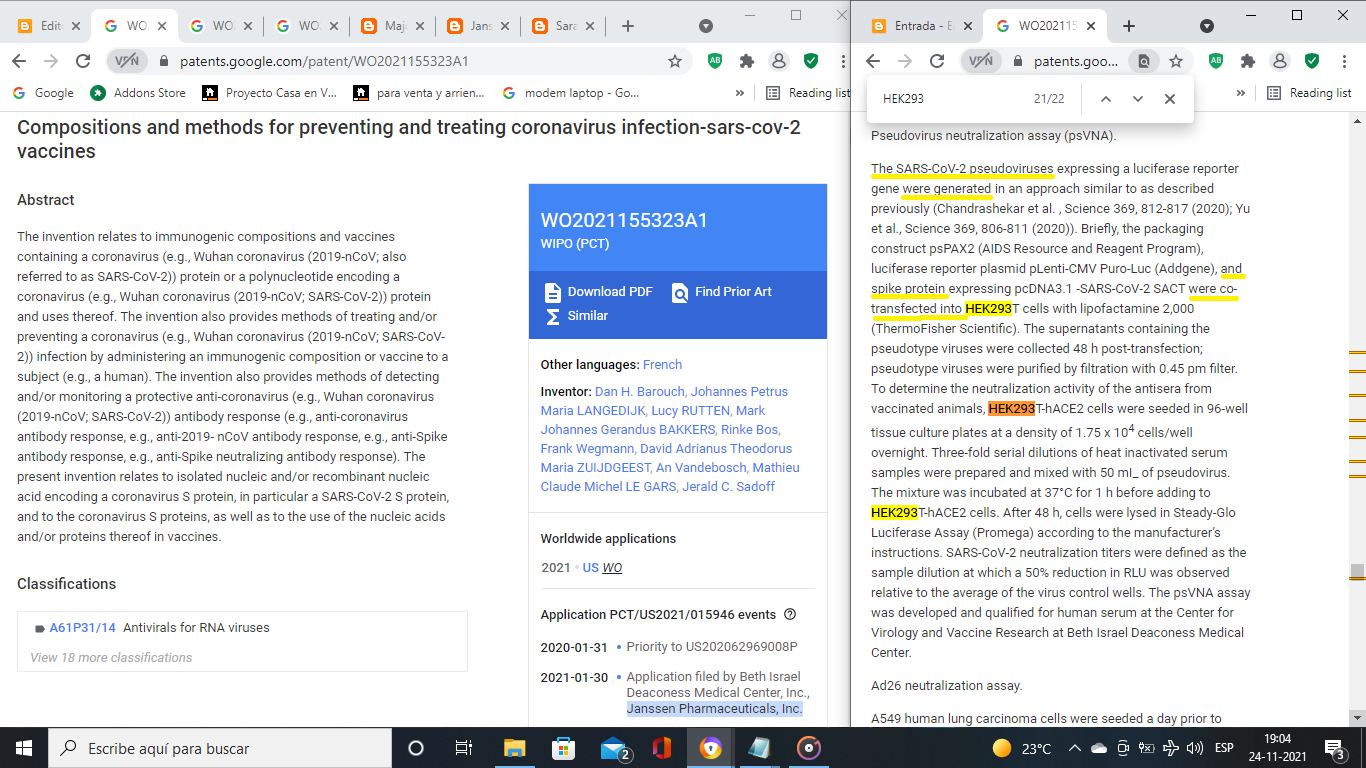Show hidden system tray icons
1366x768 pixels.
coord(1074,748)
